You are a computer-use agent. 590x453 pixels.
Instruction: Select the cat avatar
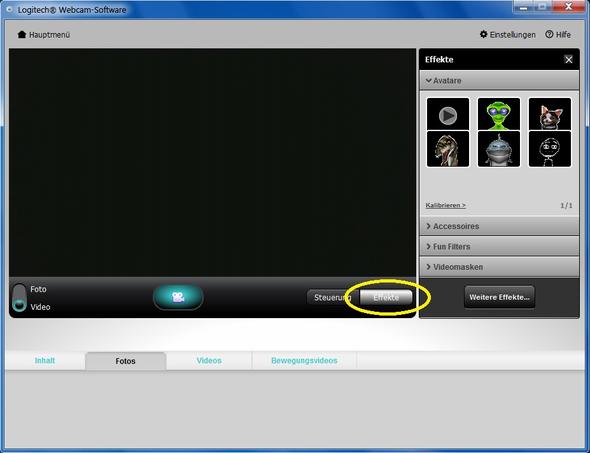[x=550, y=114]
